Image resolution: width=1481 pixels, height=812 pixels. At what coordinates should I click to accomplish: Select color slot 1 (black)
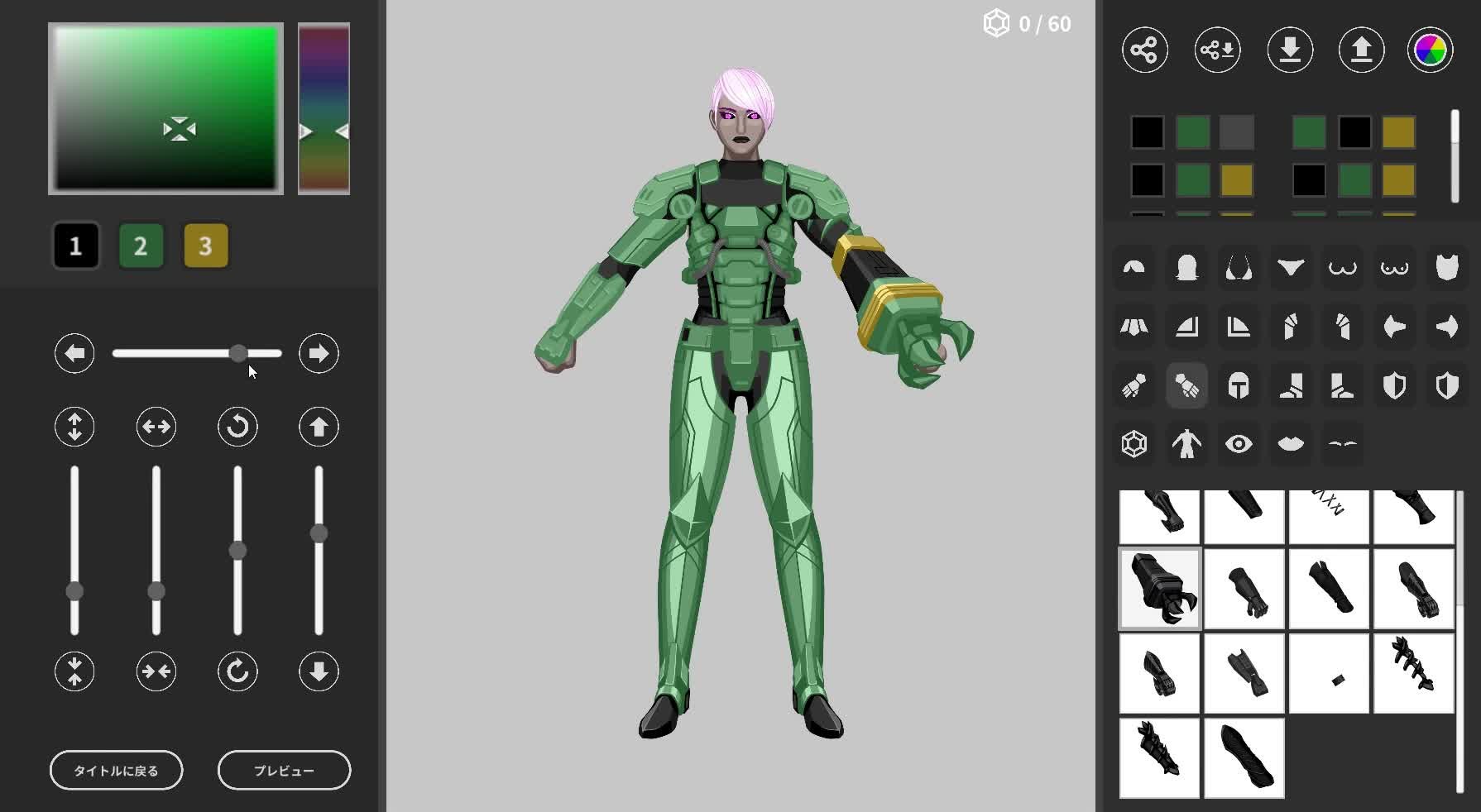pyautogui.click(x=75, y=246)
